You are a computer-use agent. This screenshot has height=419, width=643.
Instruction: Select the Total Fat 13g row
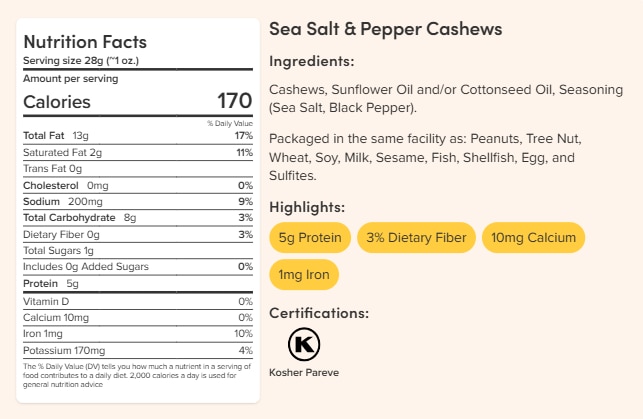137,135
